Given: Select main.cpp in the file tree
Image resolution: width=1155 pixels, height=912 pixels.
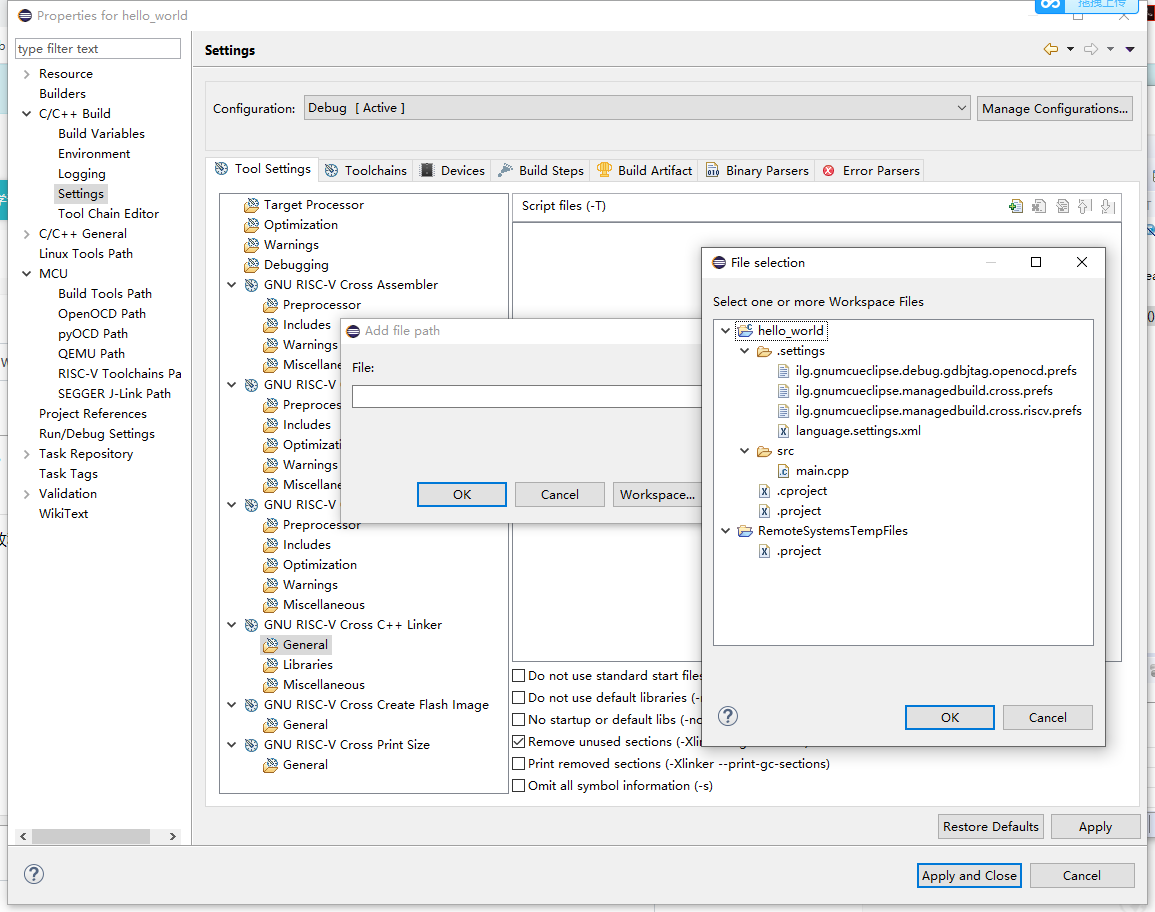Looking at the screenshot, I should pyautogui.click(x=821, y=471).
